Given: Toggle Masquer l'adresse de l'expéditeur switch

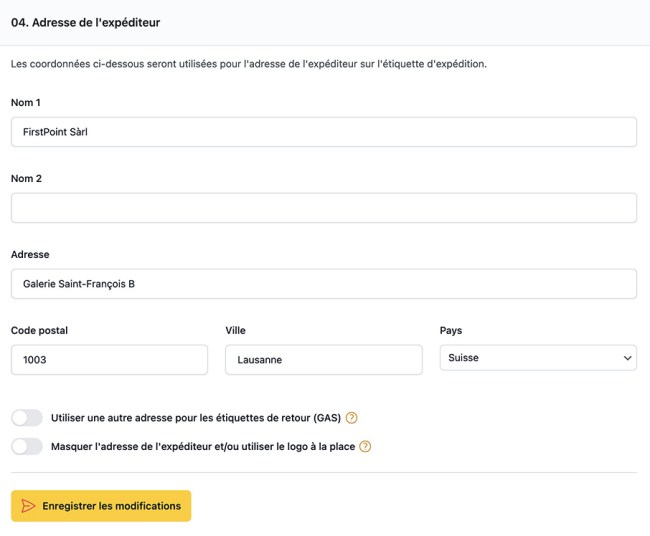Looking at the screenshot, I should [27, 447].
